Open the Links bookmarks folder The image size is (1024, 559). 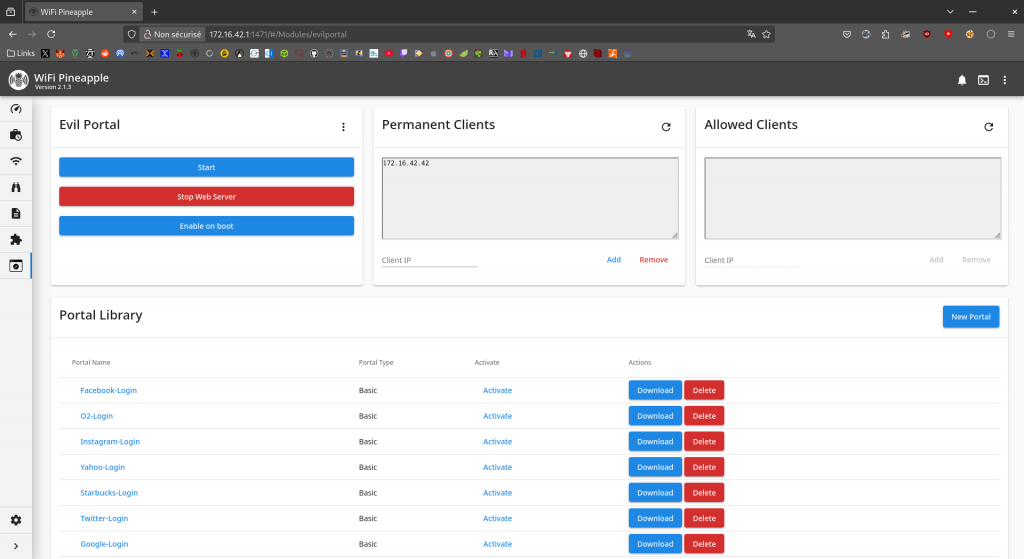pos(21,54)
